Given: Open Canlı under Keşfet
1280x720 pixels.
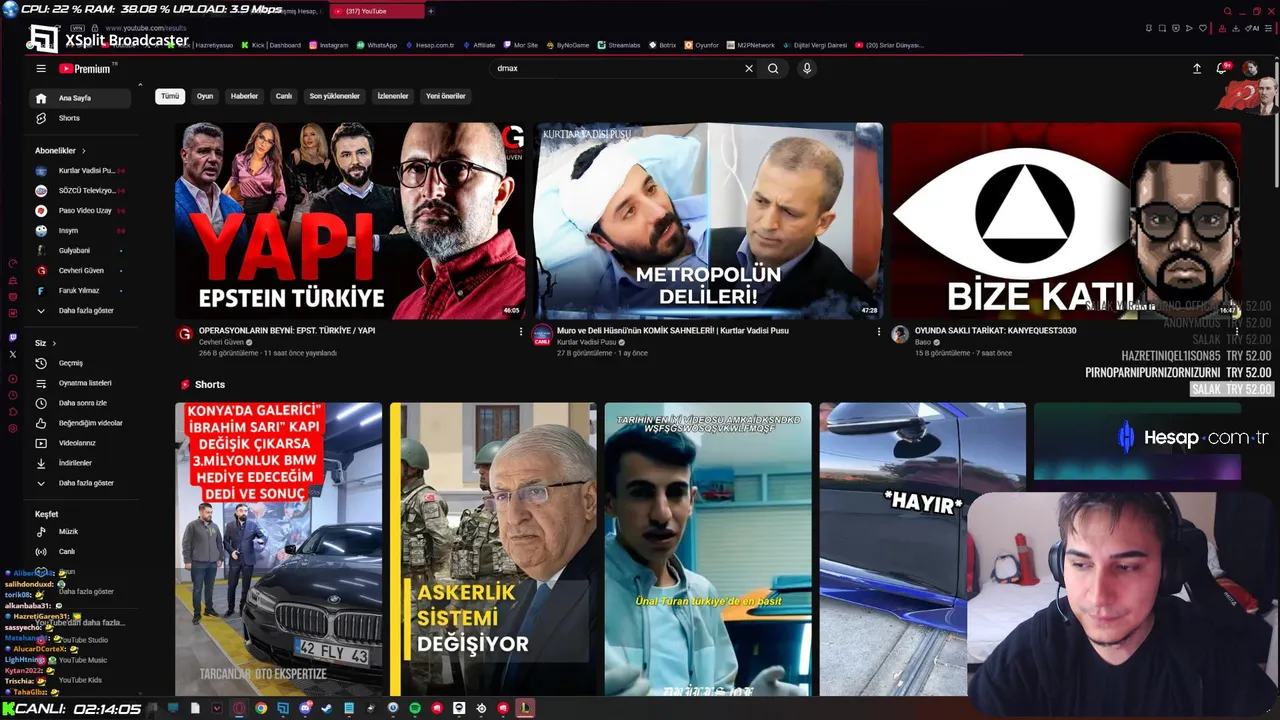Looking at the screenshot, I should click(x=80, y=552).
